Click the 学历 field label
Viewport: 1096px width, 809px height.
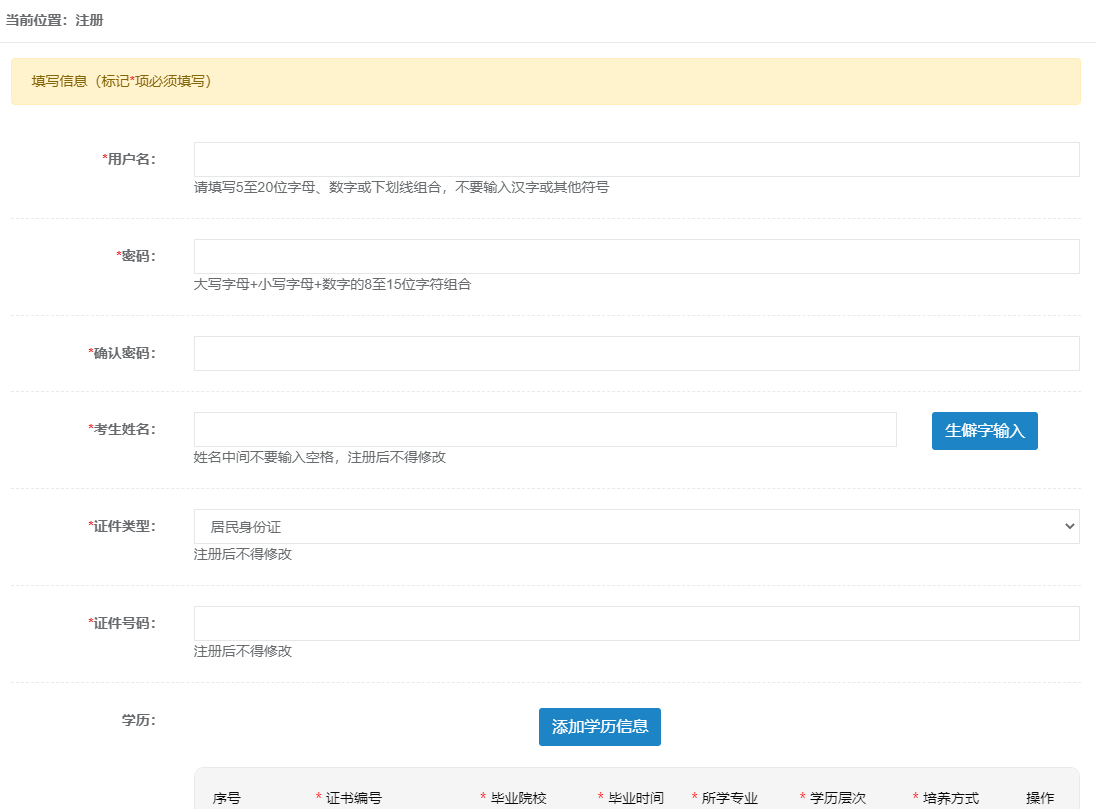(138, 720)
